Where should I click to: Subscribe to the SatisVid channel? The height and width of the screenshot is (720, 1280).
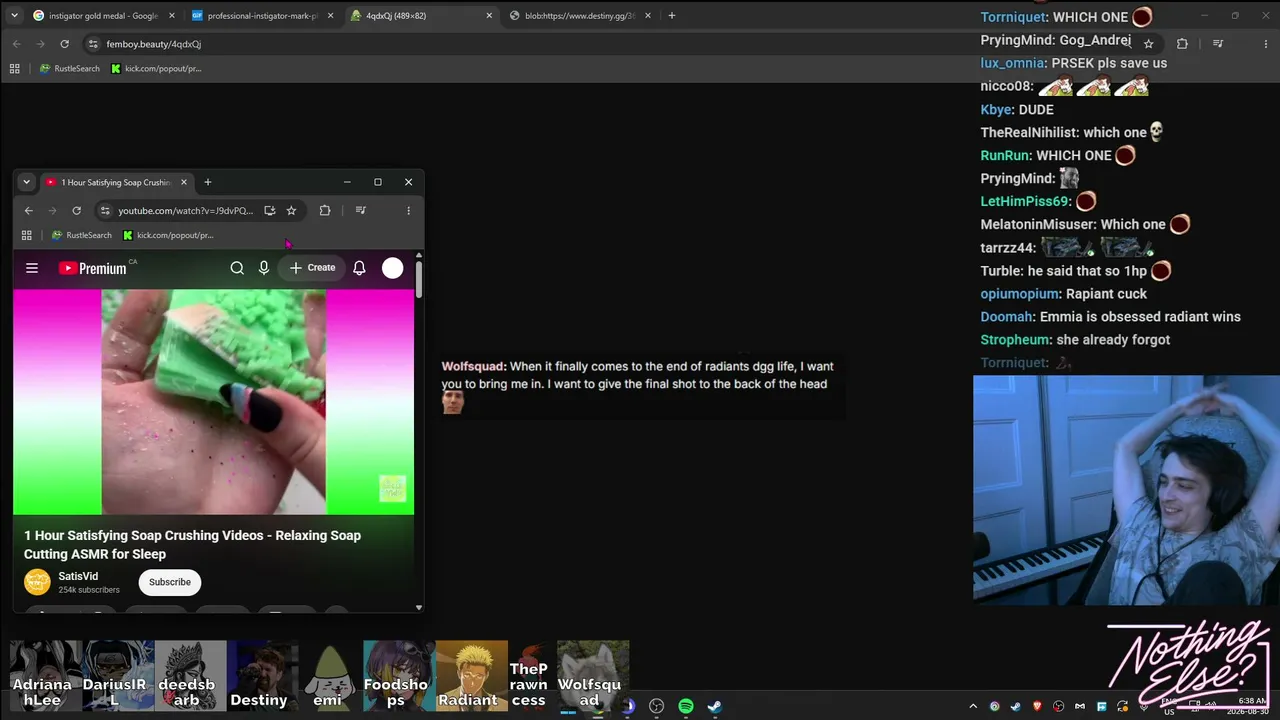point(170,582)
